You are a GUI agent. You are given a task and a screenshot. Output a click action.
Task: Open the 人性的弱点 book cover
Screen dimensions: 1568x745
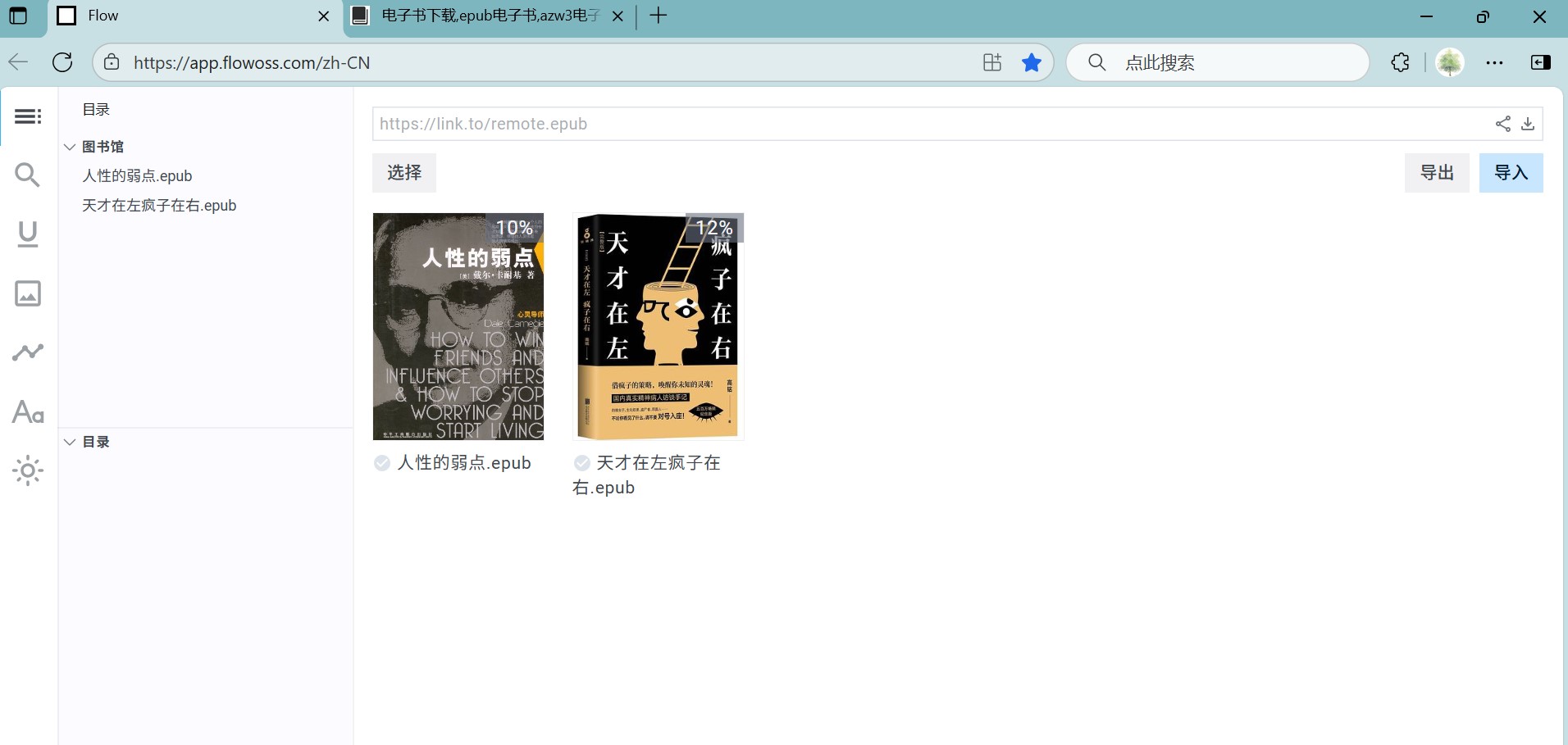[458, 326]
